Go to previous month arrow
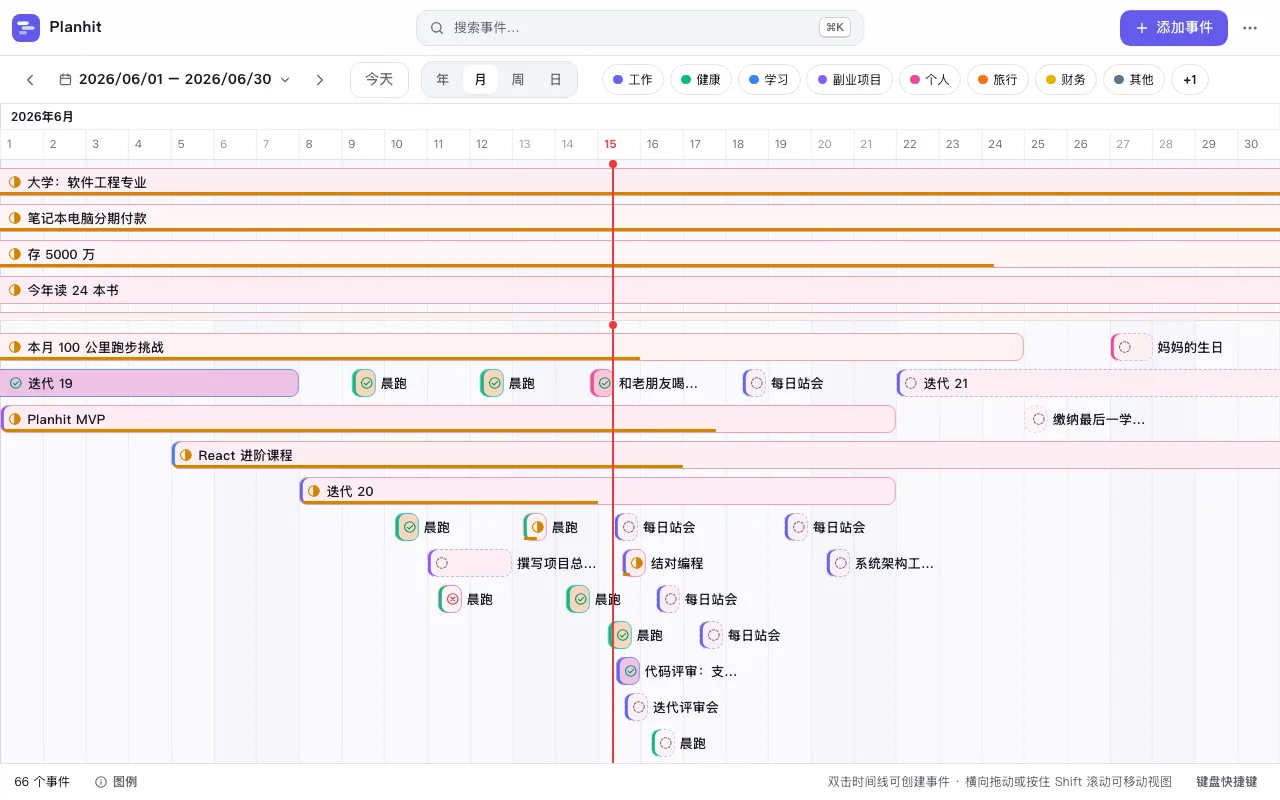The width and height of the screenshot is (1280, 800). (x=30, y=80)
